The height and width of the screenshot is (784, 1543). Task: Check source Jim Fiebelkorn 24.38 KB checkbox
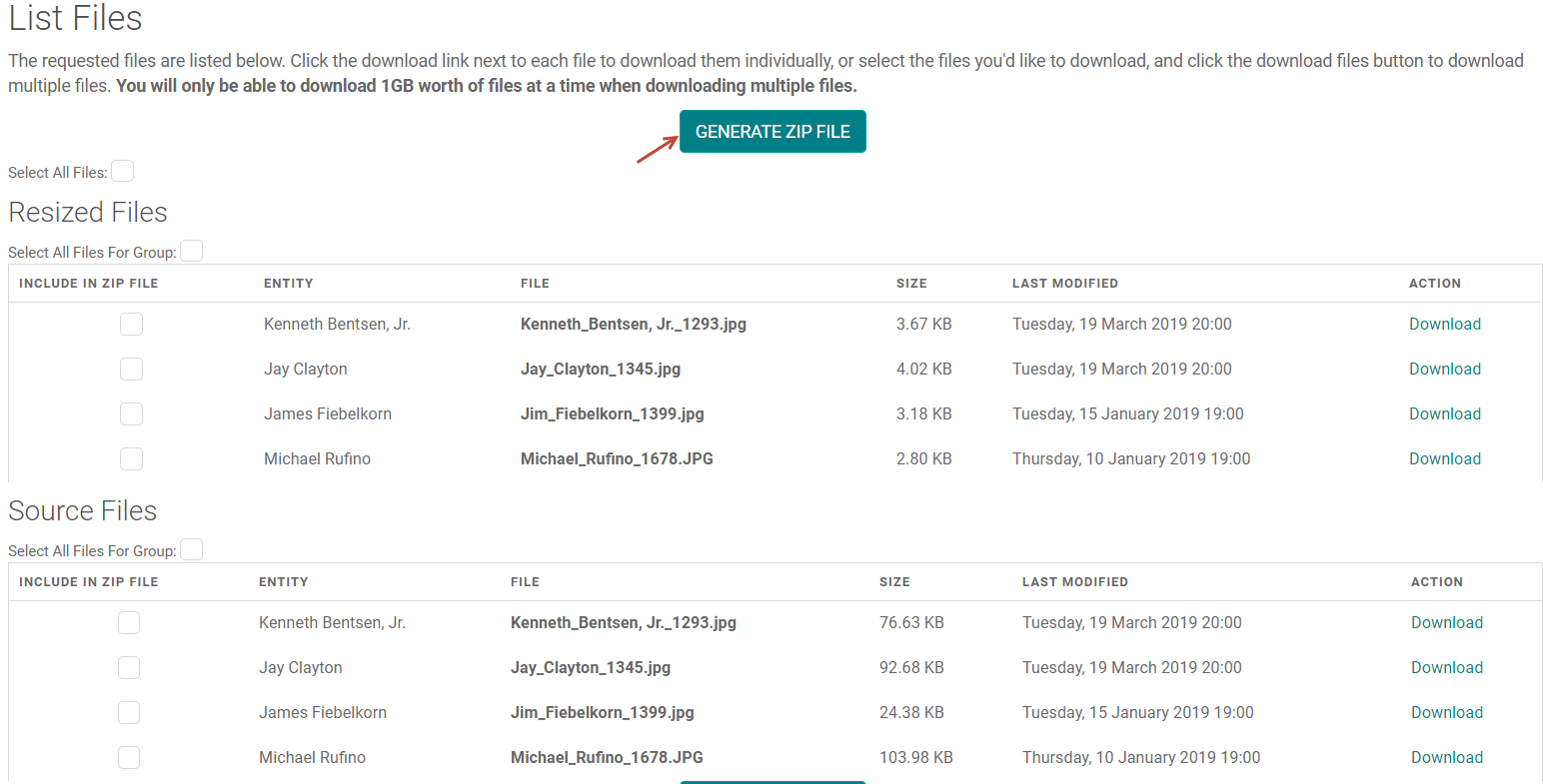(x=129, y=713)
